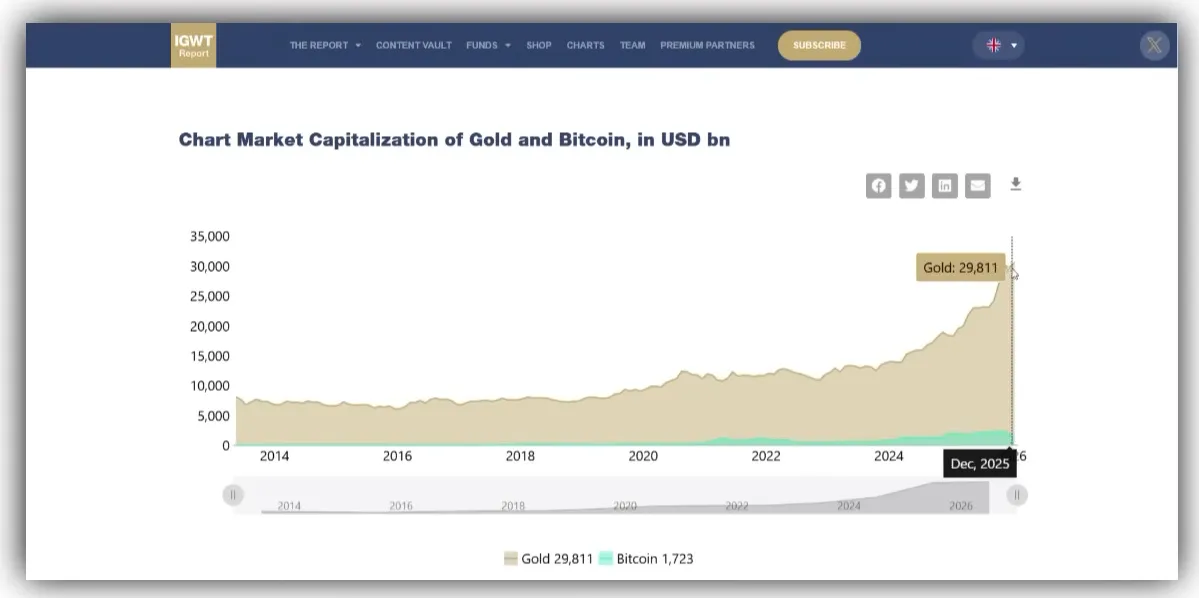Toggle Bitcoin series in chart legend
The image size is (1199, 598).
click(x=646, y=559)
